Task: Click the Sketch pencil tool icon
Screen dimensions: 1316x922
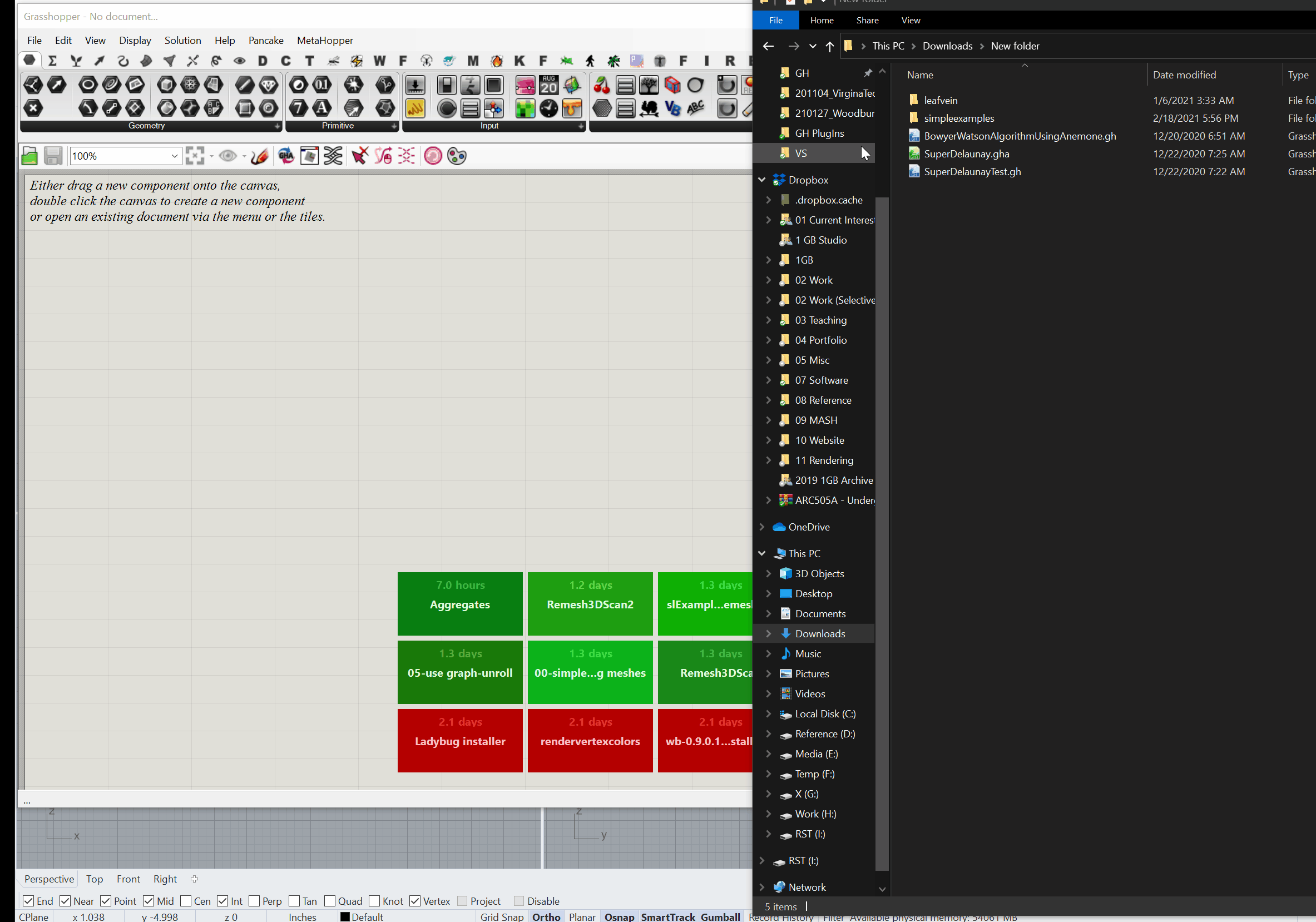Action: tap(260, 156)
